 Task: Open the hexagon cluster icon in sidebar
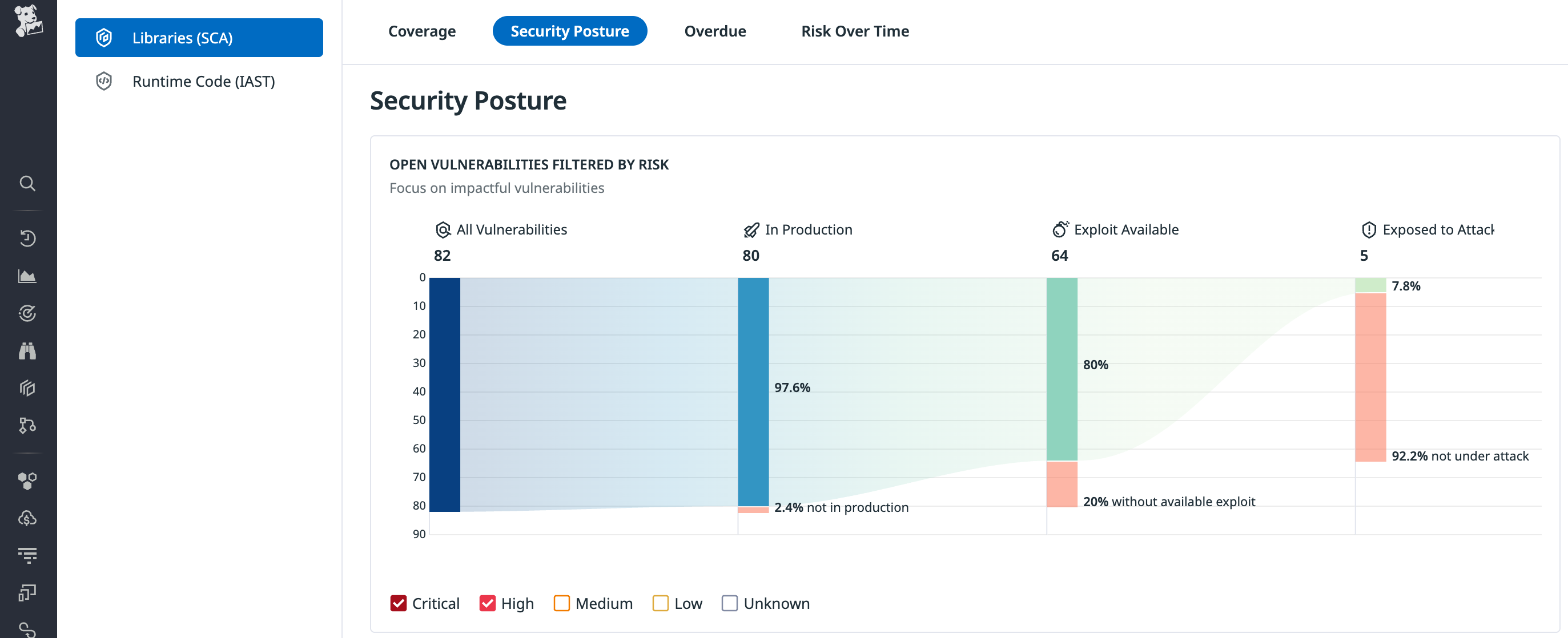pos(28,481)
